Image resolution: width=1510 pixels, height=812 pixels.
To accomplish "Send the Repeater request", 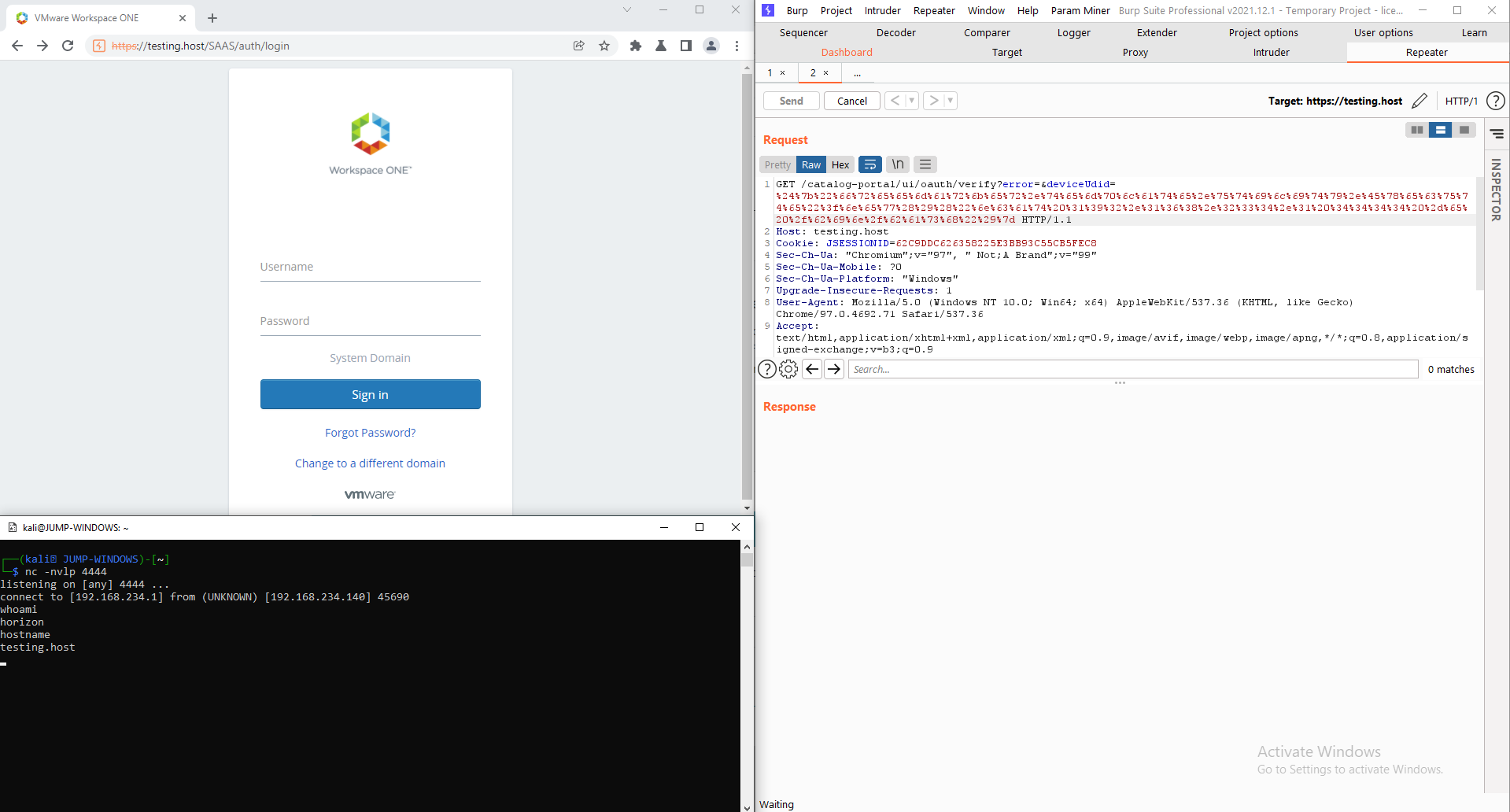I will 792,101.
